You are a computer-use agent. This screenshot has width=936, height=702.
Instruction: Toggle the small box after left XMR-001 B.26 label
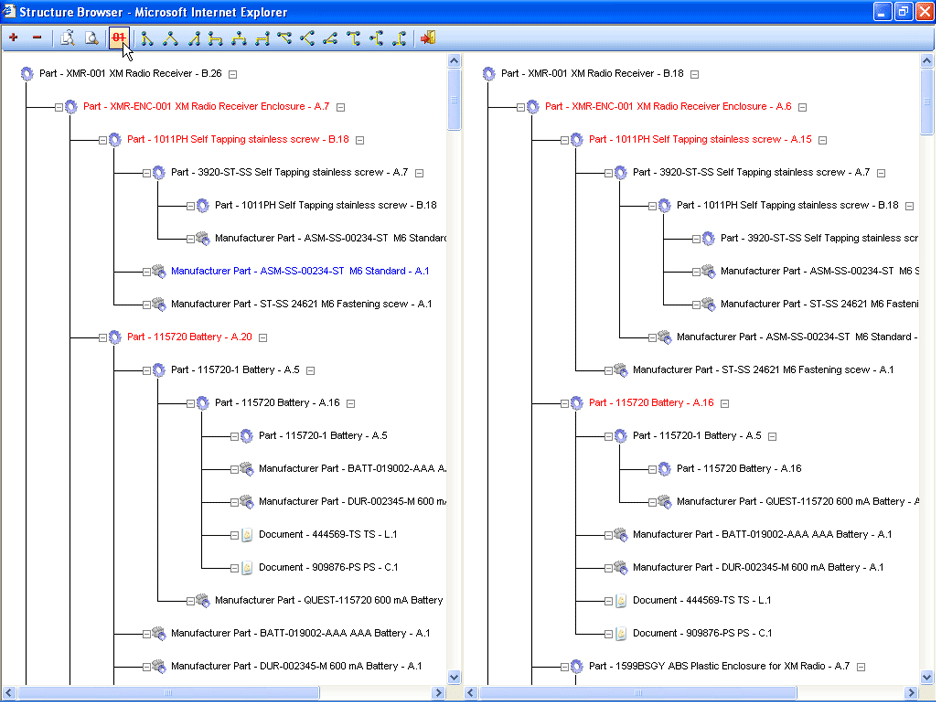[x=233, y=74]
